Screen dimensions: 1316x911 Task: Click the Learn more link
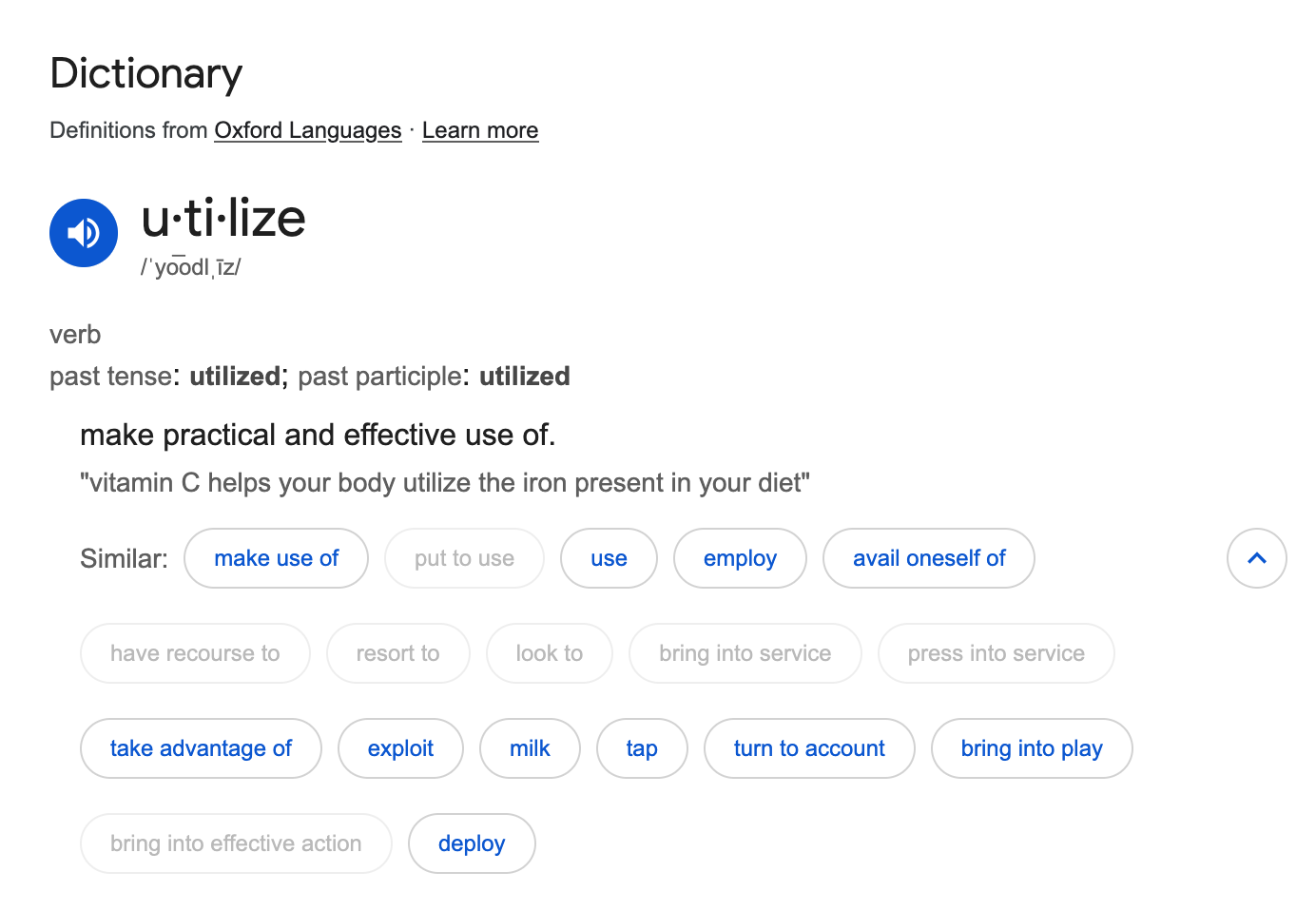point(479,130)
